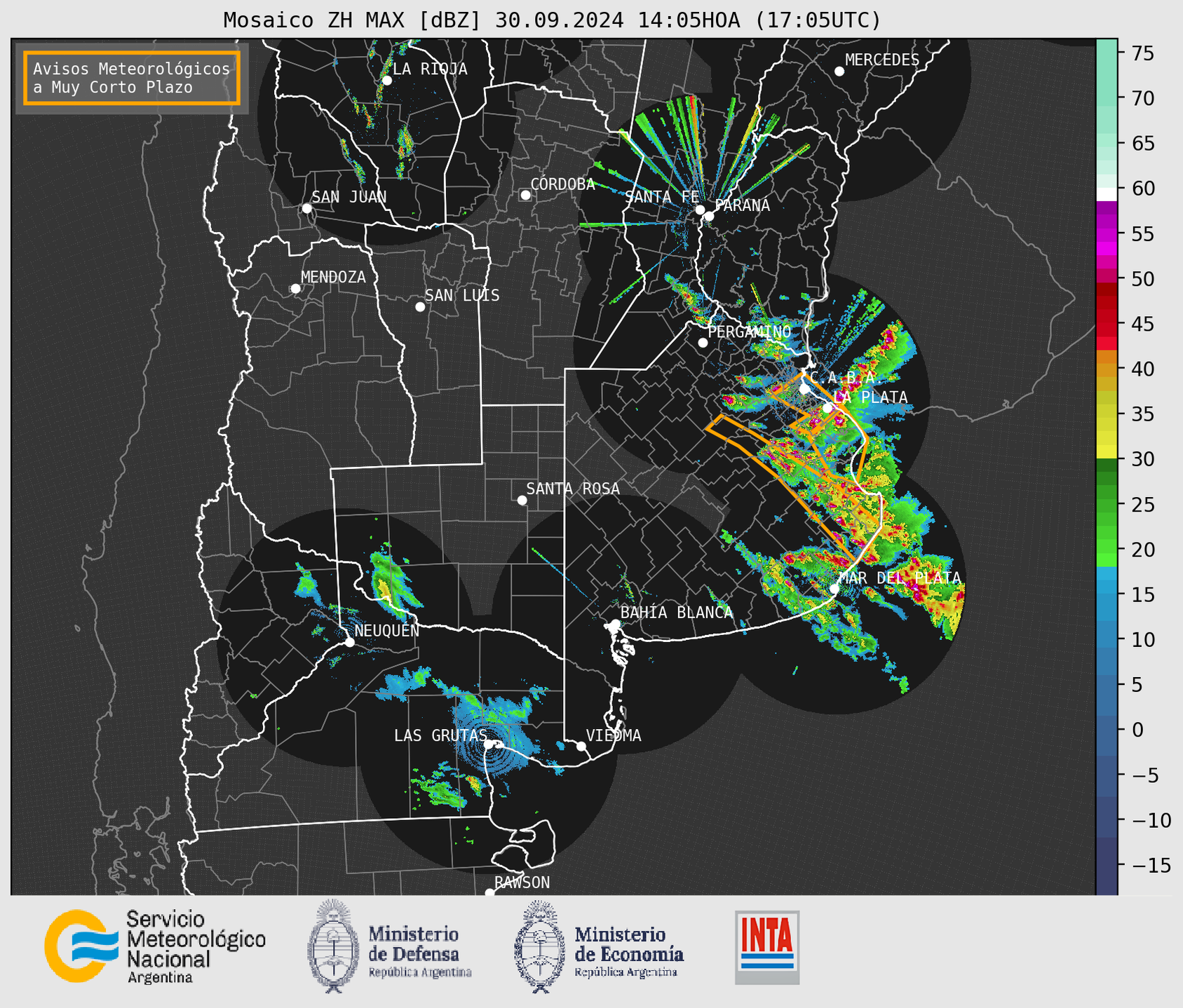Click the yellow 30–35 dBZ color band
1183x1008 pixels.
pos(1107,435)
